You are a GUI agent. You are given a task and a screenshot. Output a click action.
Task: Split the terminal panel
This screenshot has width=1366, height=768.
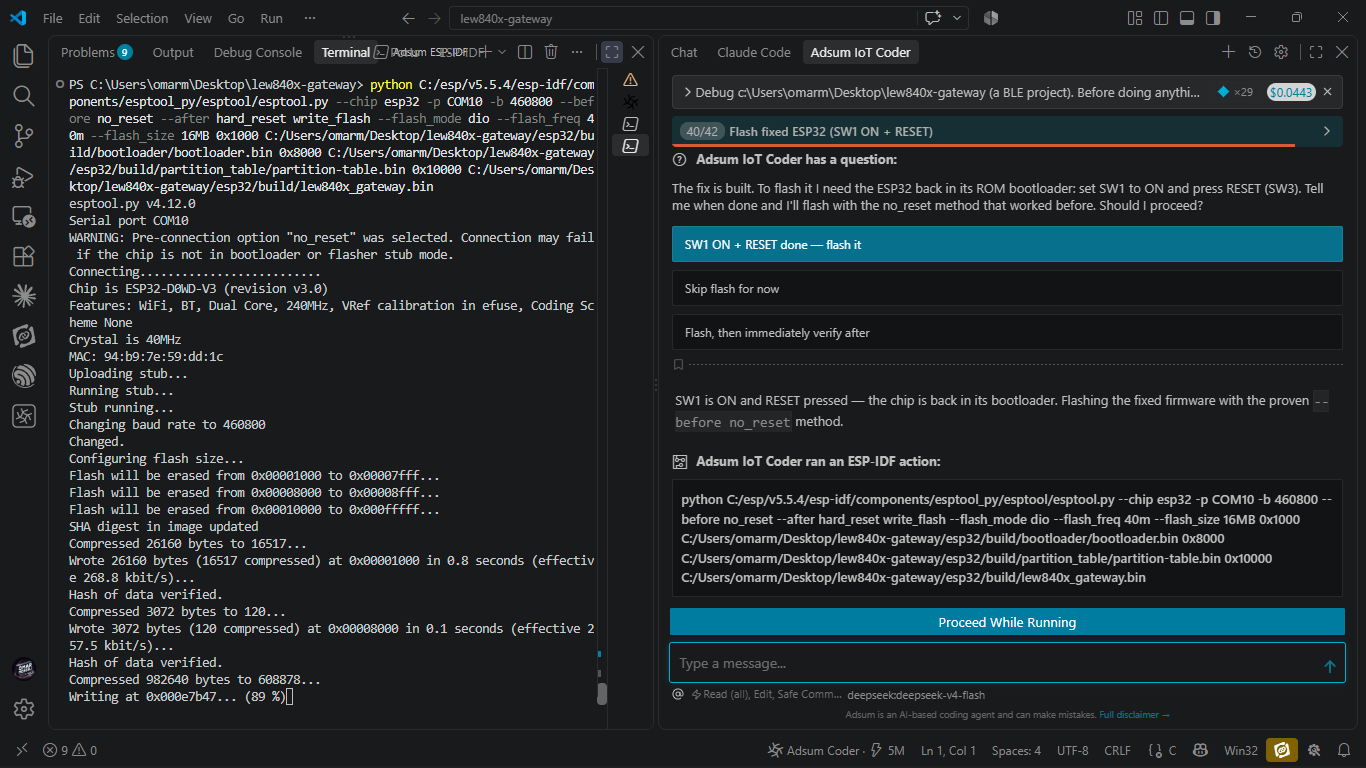526,52
